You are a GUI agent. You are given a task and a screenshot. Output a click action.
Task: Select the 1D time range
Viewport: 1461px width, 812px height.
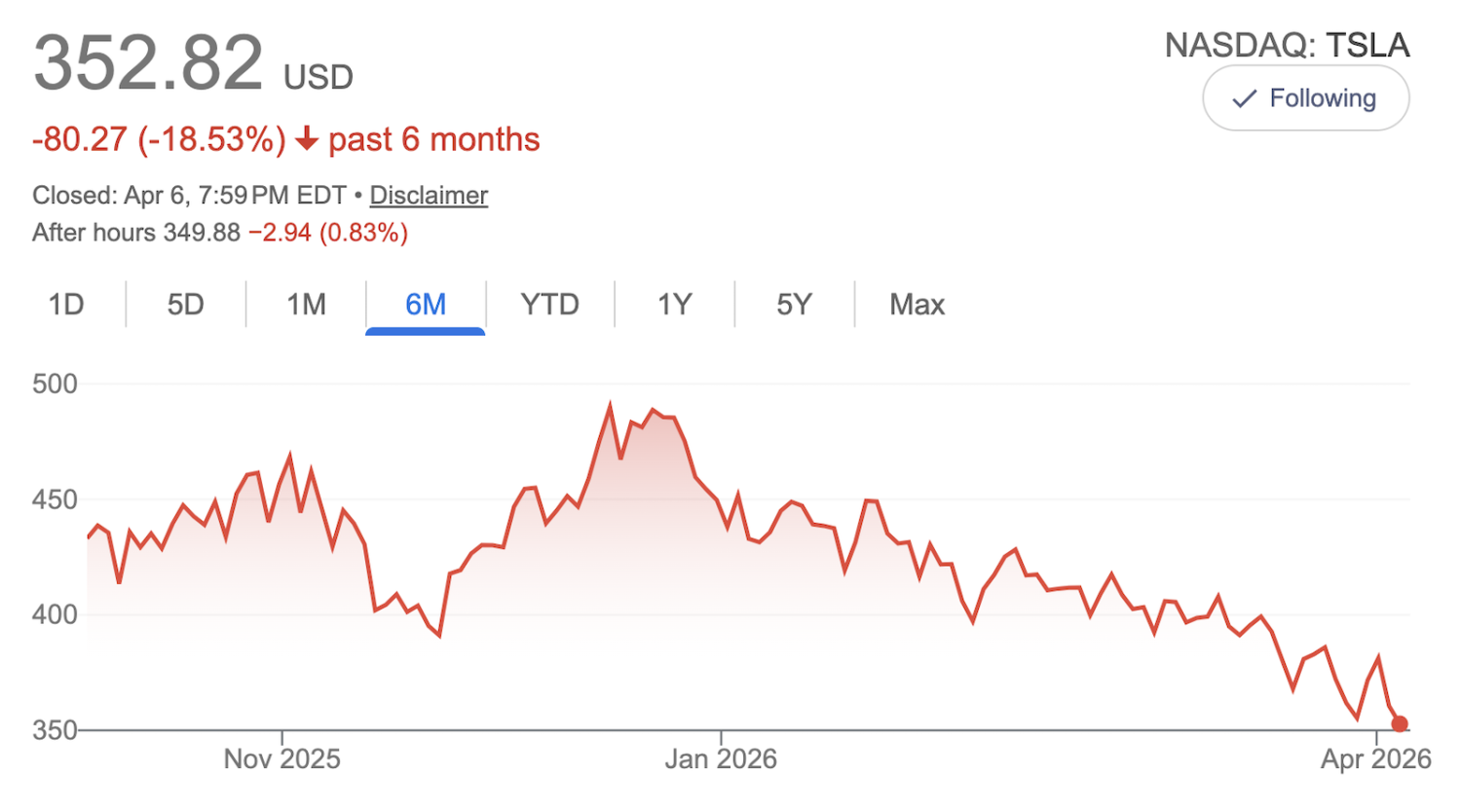[65, 304]
